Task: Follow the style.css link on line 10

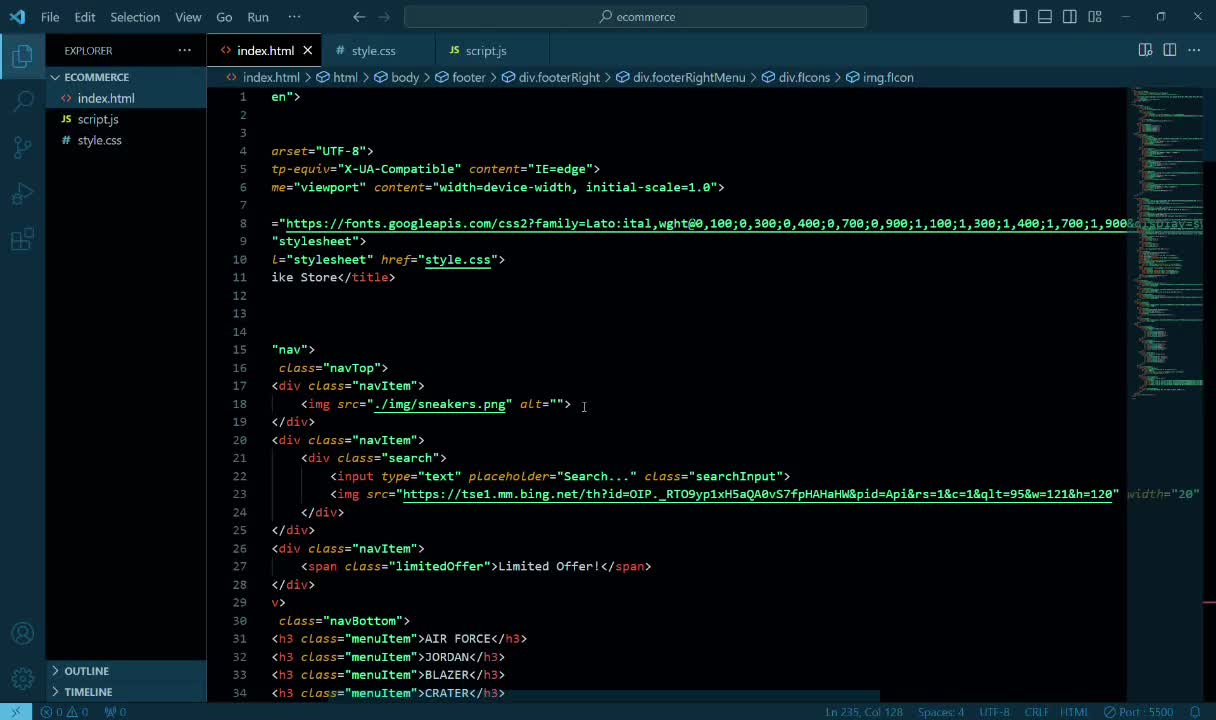Action: [458, 260]
